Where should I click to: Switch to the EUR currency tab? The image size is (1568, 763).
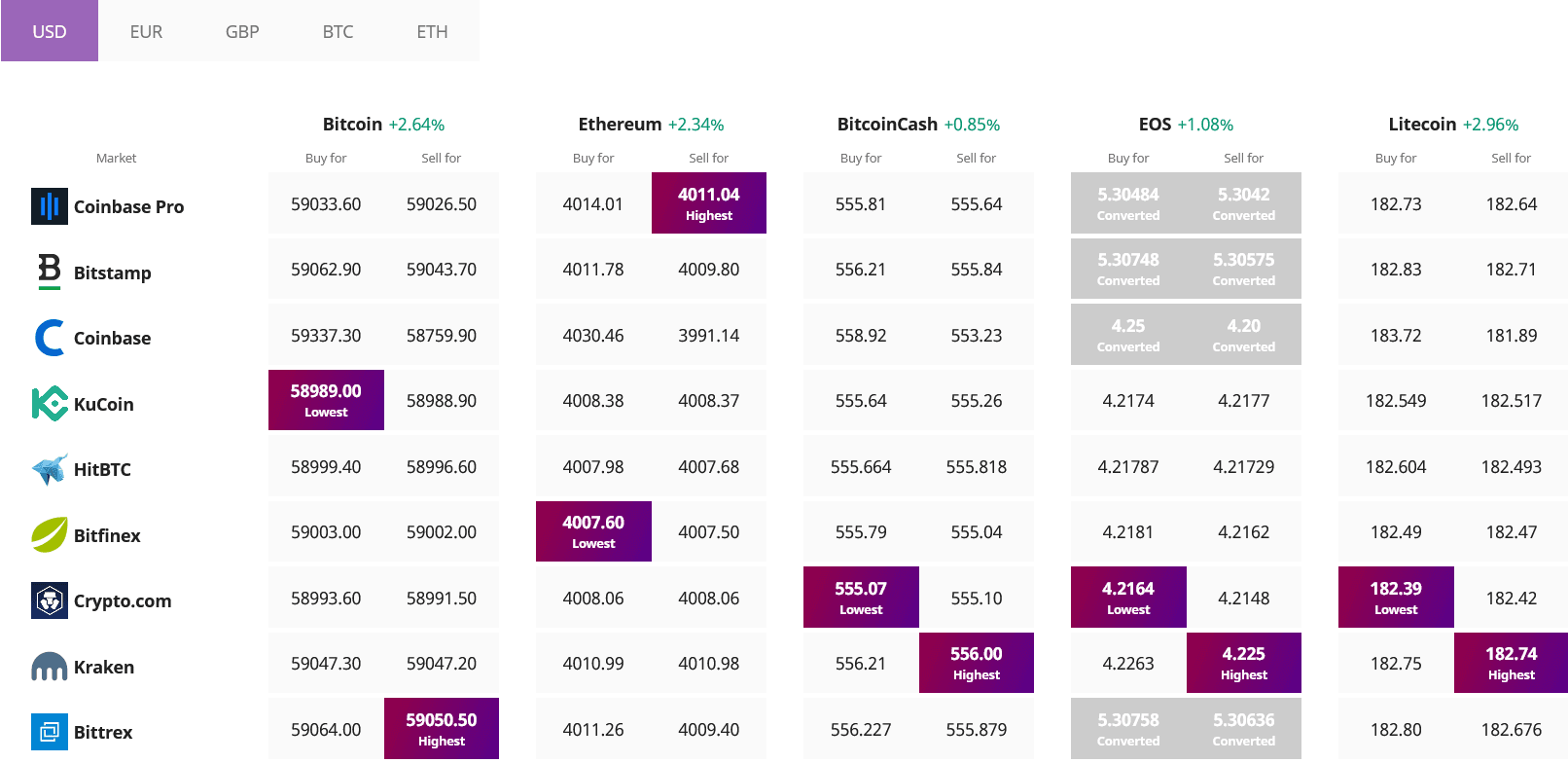pyautogui.click(x=146, y=31)
